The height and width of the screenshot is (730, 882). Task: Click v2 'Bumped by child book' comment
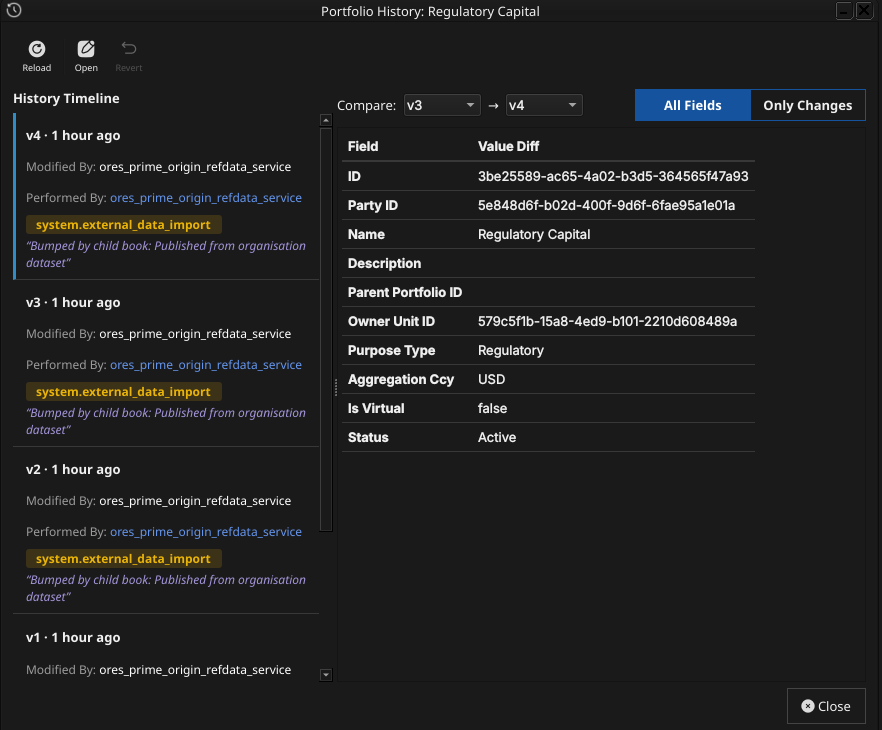click(166, 588)
